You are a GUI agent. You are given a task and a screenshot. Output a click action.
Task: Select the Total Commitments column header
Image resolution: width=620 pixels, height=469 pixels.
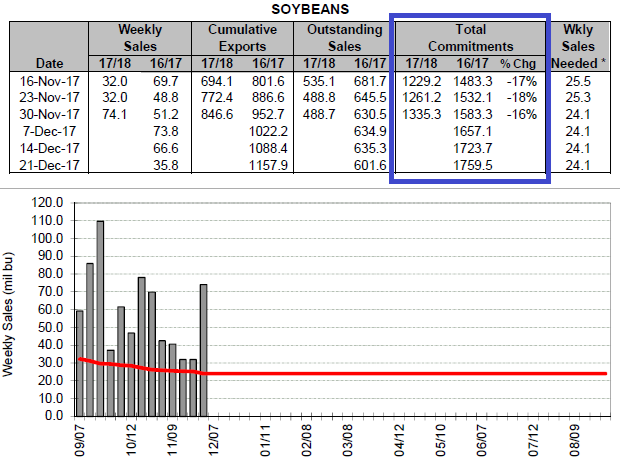pyautogui.click(x=470, y=38)
